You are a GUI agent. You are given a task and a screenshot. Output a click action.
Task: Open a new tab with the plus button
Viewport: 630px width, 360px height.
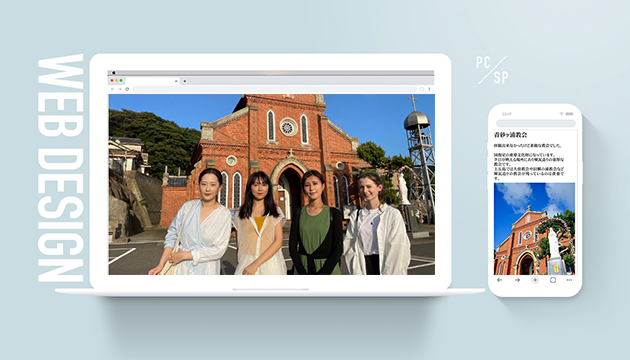click(x=185, y=81)
